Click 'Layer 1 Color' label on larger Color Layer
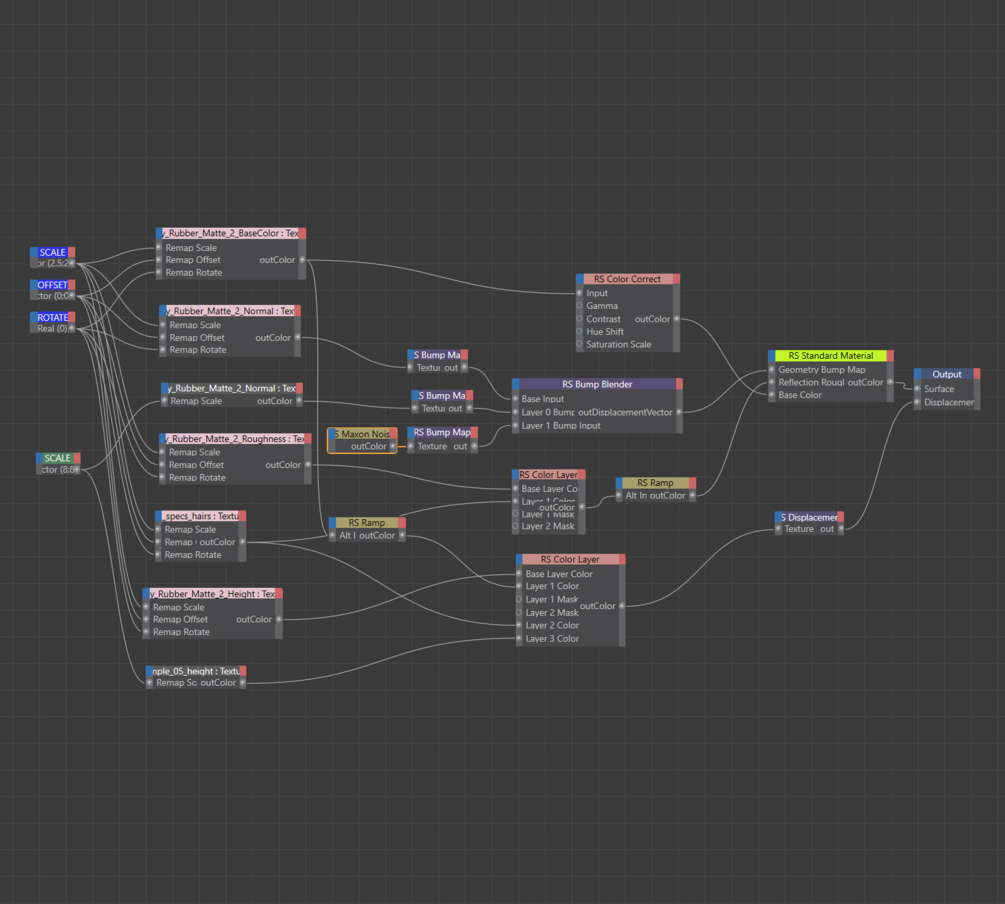Screen dimensions: 1005x904 [x=552, y=586]
